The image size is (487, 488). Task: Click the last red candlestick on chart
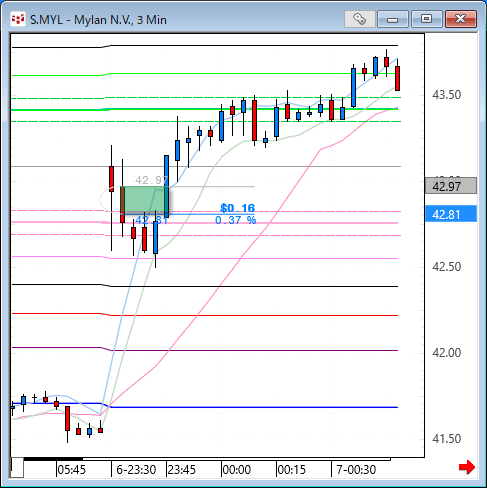pyautogui.click(x=397, y=78)
